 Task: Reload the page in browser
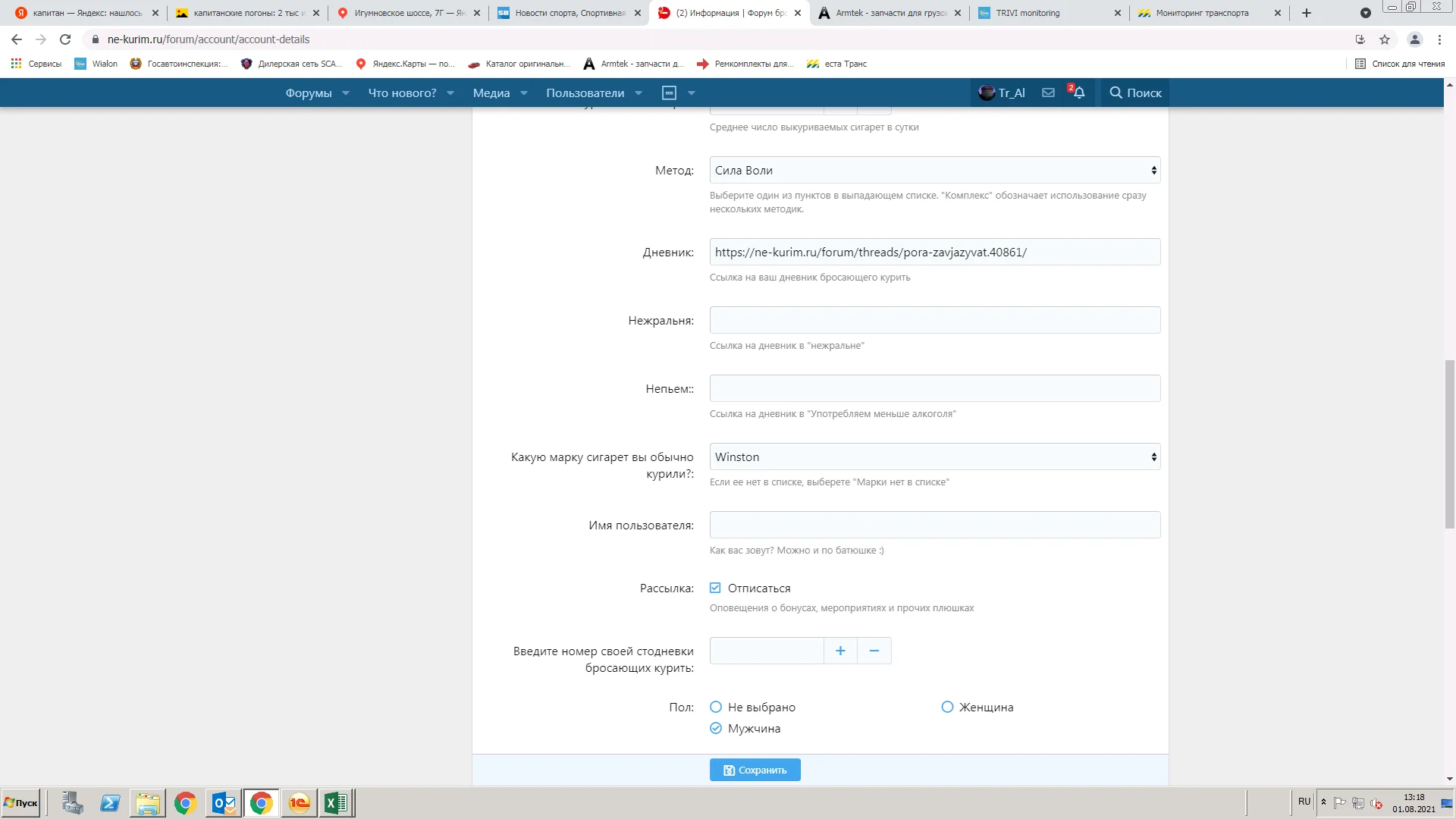pyautogui.click(x=65, y=39)
